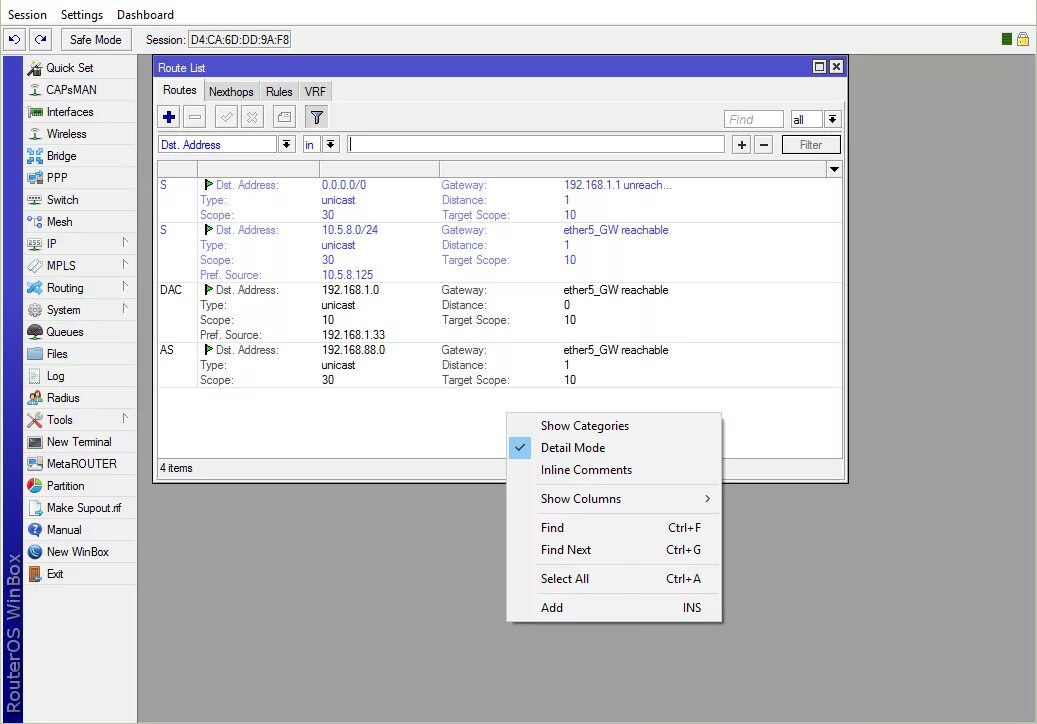Open the column header dropdown arrow
This screenshot has width=1037, height=724.
835,169
